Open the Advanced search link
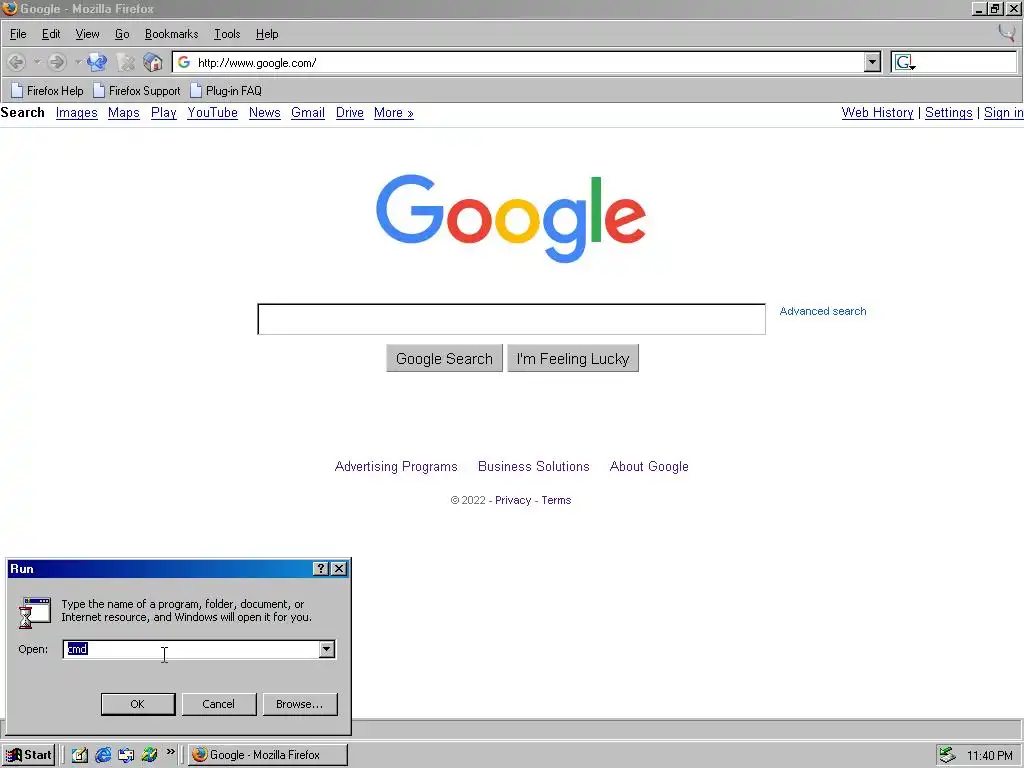The width and height of the screenshot is (1024, 768). point(823,312)
